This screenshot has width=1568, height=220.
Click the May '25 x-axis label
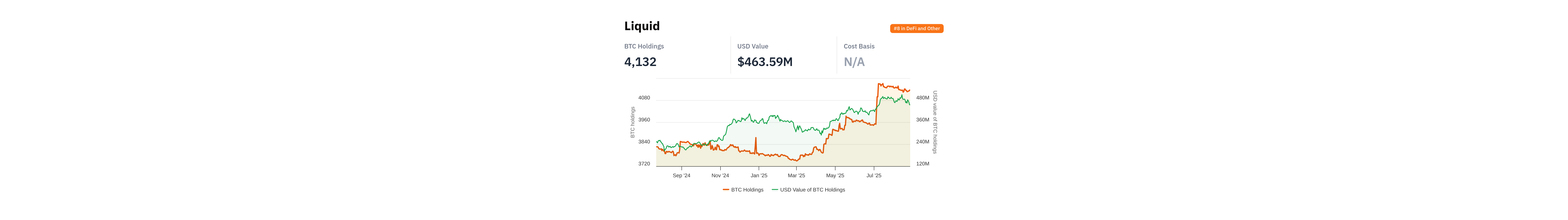(835, 176)
